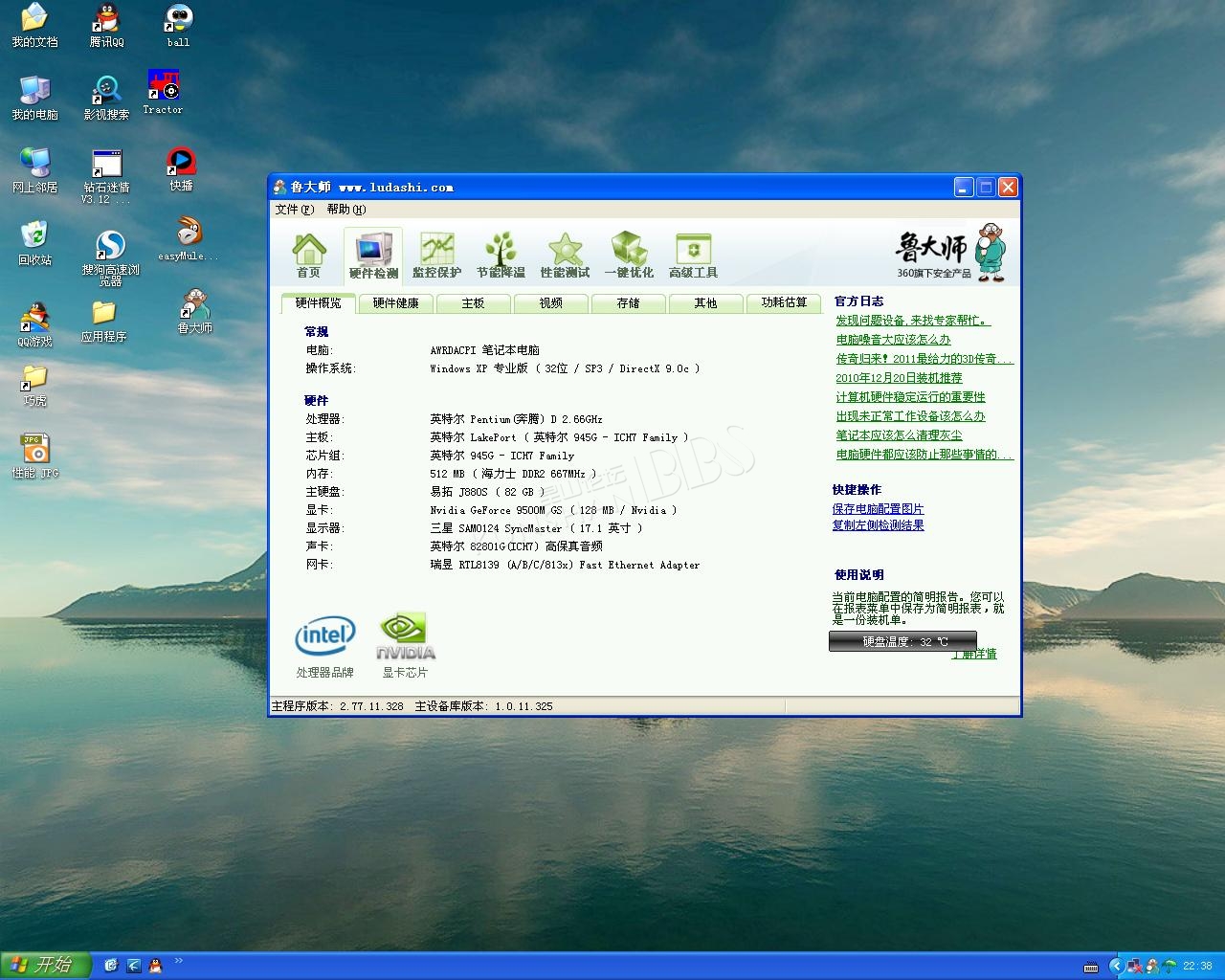Switch to 视频 tab
Screen dimensions: 1225x980
pos(550,303)
